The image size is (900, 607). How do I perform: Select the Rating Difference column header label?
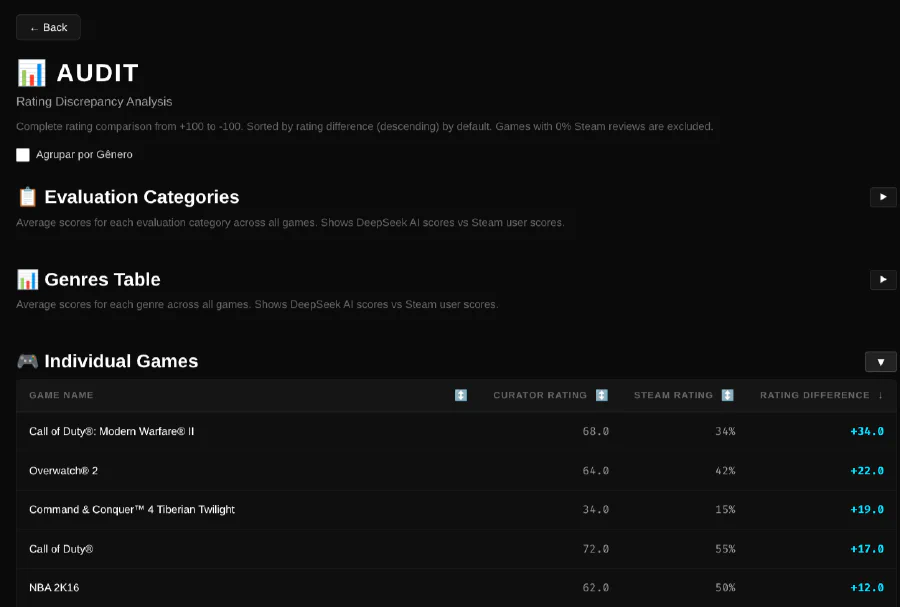(x=814, y=395)
